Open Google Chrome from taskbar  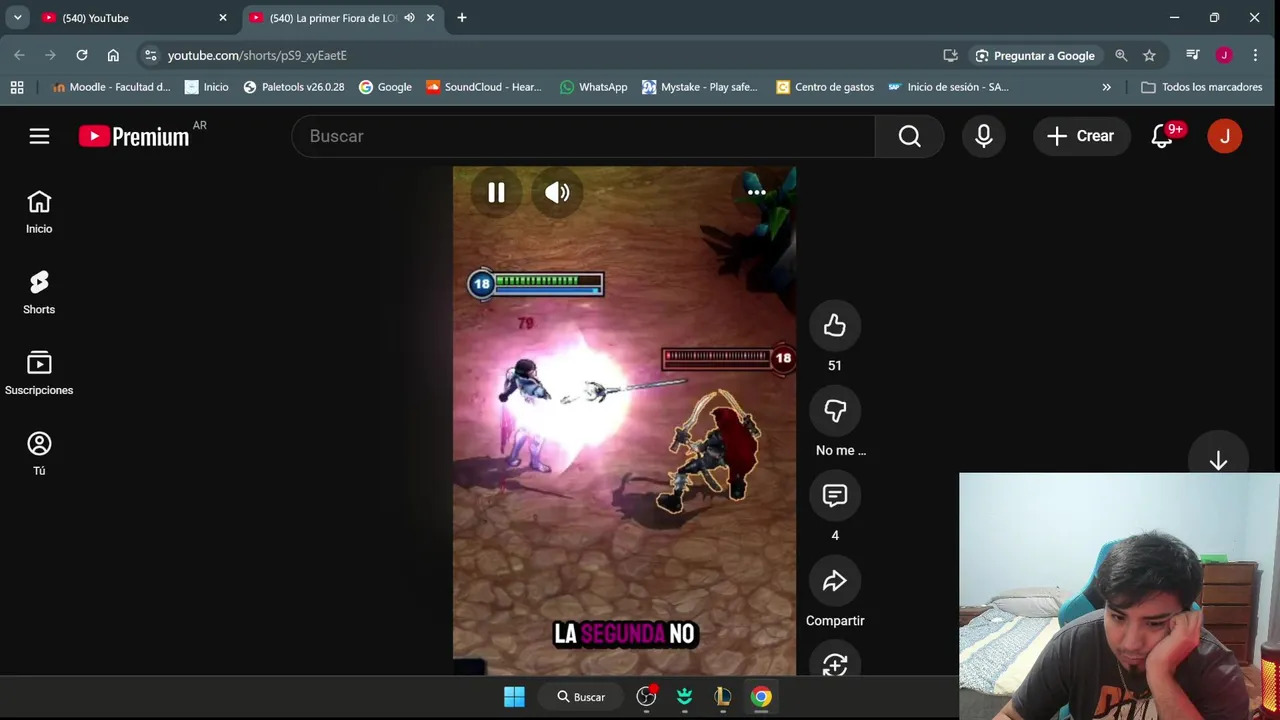762,697
